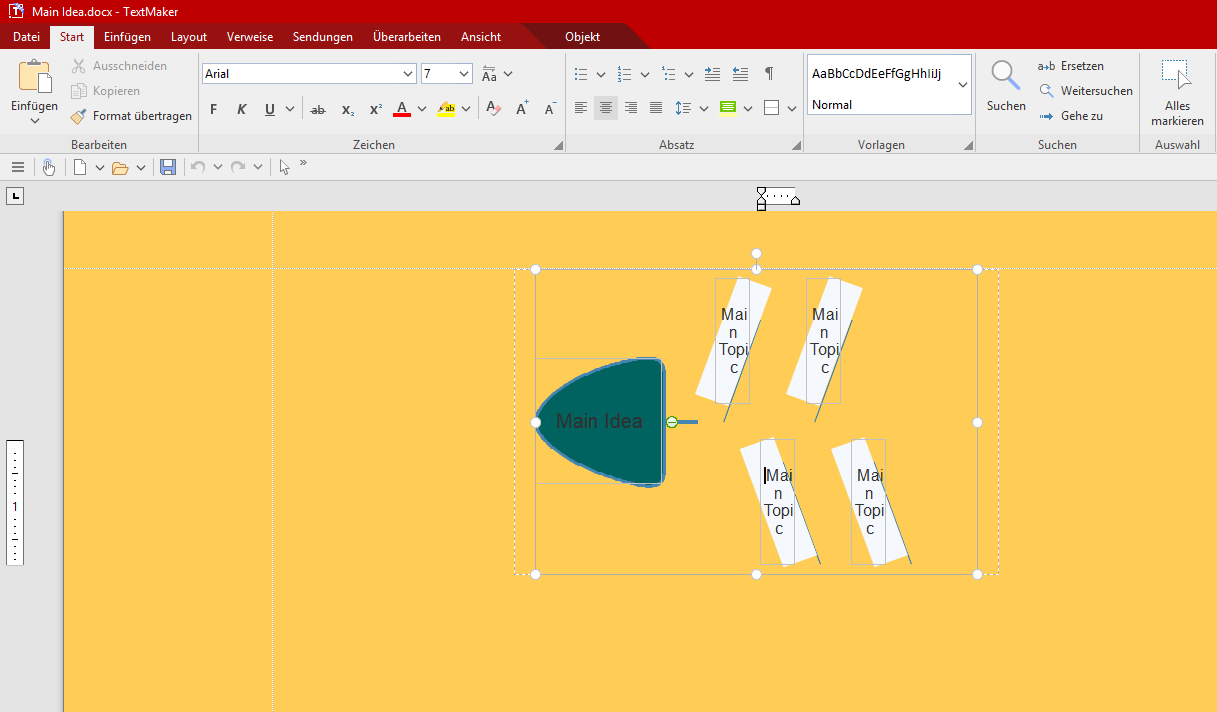1217x712 pixels.
Task: Open the Arial font name dropdown
Action: 408,74
